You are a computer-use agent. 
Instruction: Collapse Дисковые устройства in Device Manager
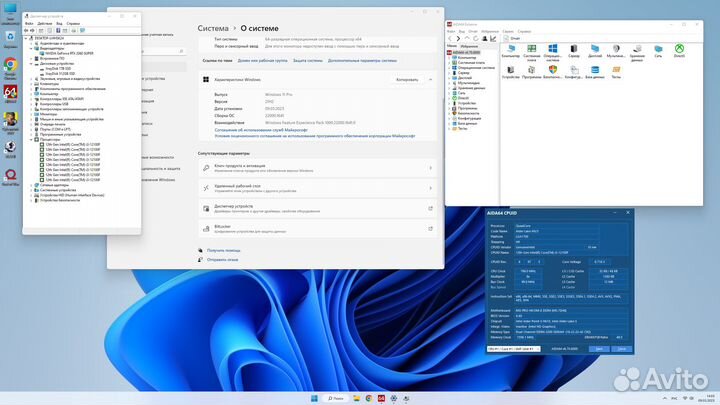(31, 63)
